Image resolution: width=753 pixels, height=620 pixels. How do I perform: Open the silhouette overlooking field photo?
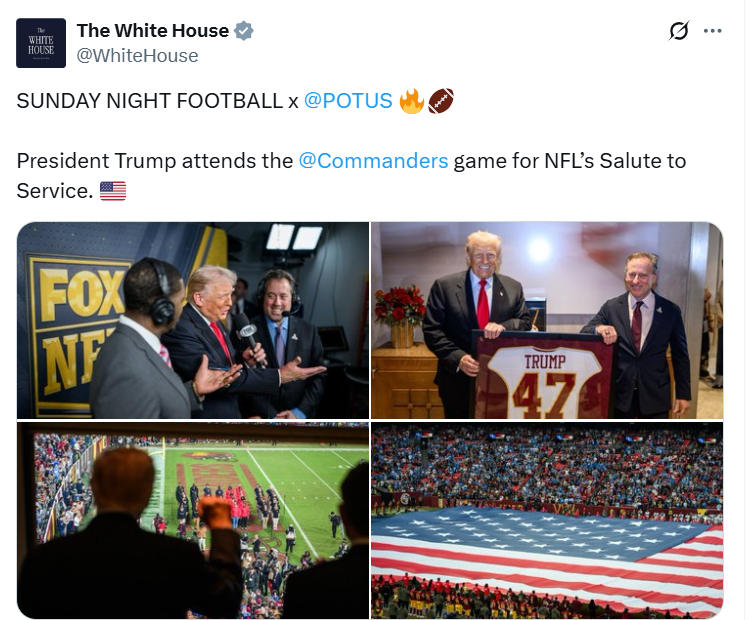click(x=193, y=521)
